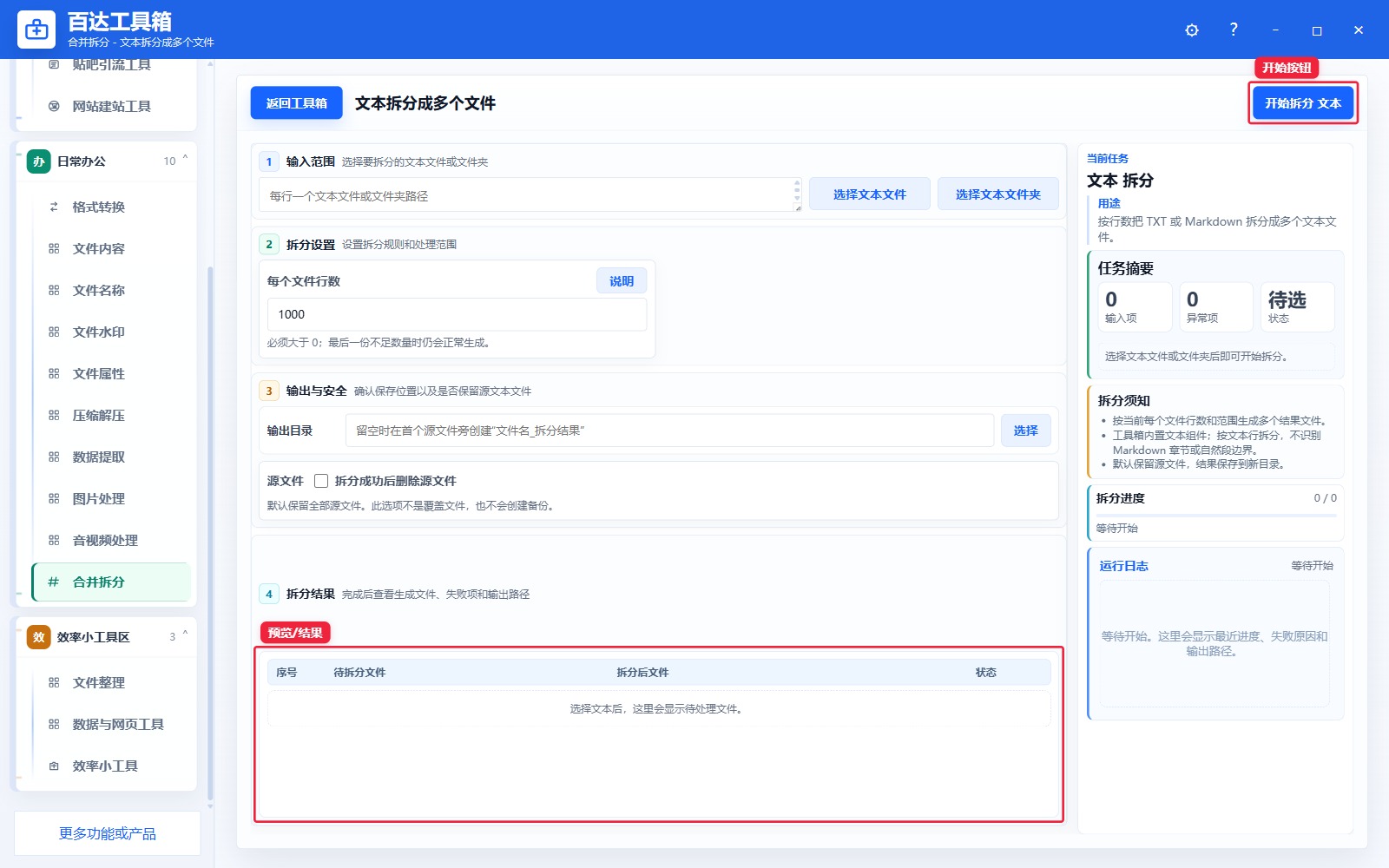
Task: Click the sidebar vertical scrollbar
Action: [210, 534]
